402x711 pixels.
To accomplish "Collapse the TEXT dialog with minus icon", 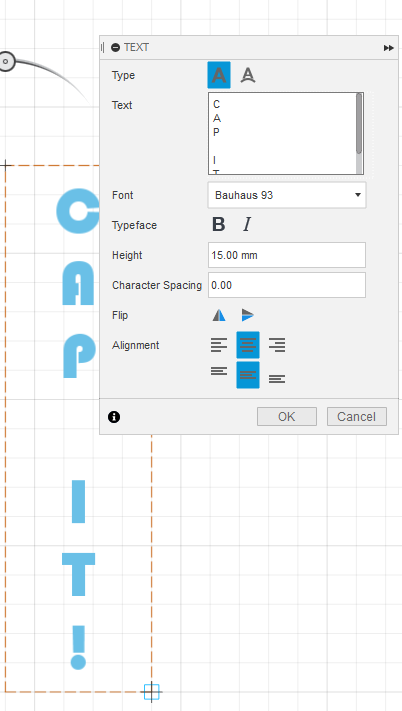I will [116, 48].
